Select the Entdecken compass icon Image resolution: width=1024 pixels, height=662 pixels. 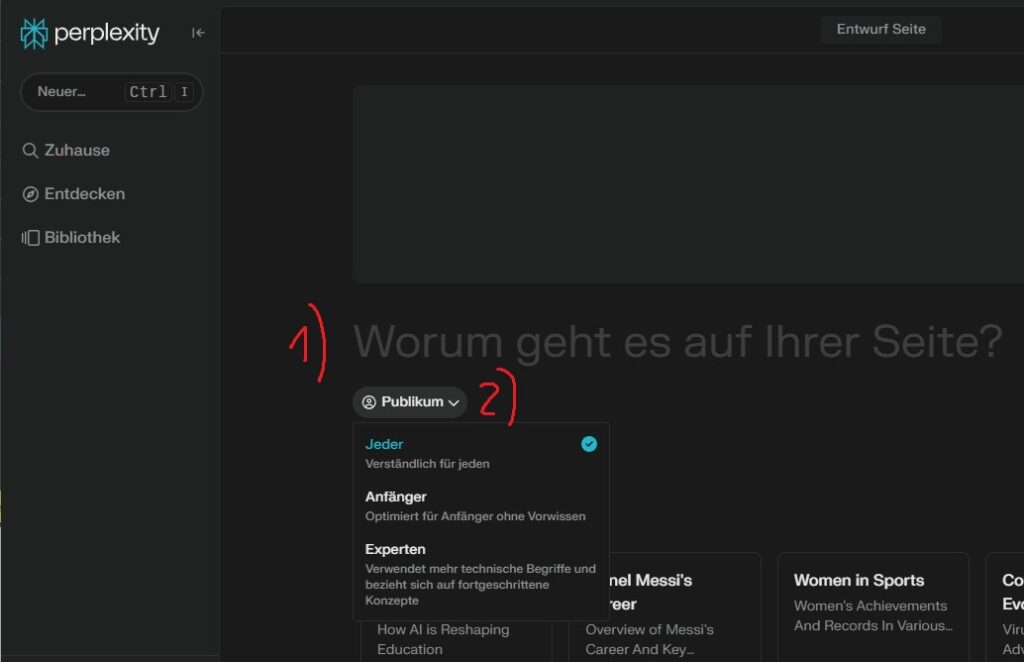point(31,194)
